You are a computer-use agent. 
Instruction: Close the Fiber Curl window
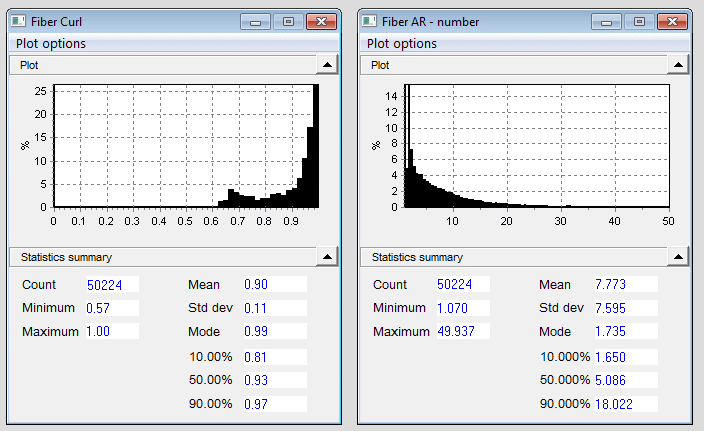pyautogui.click(x=320, y=21)
